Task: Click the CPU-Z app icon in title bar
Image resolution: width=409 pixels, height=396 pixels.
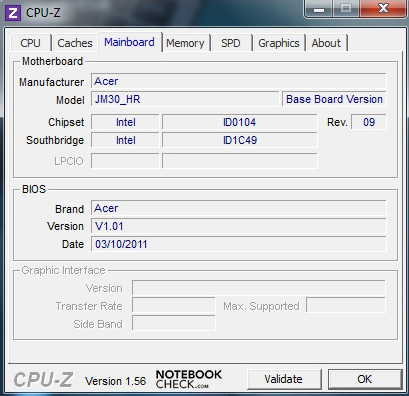Action: [13, 13]
